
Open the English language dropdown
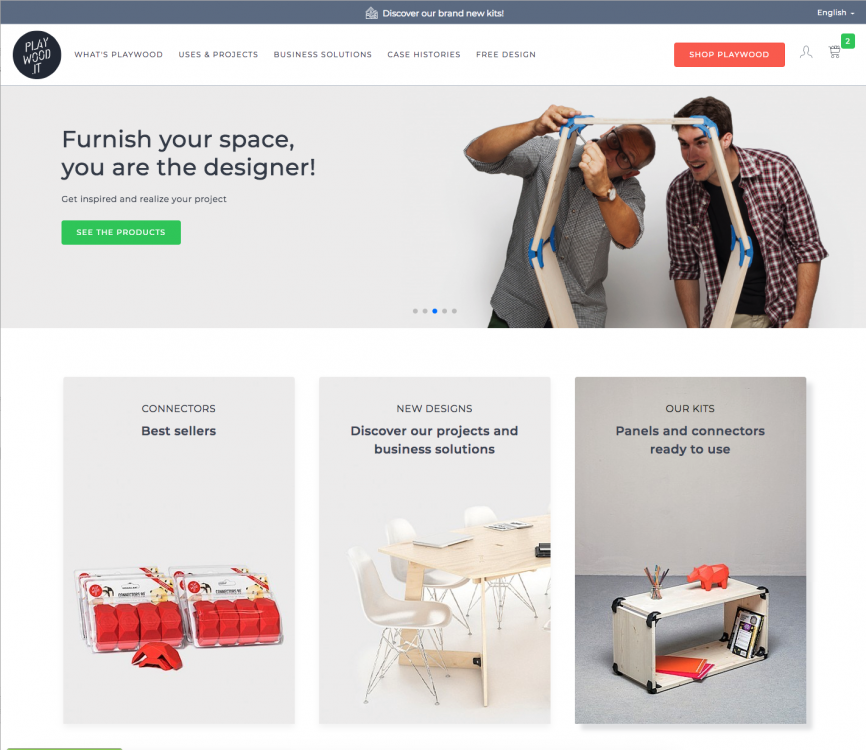click(835, 13)
